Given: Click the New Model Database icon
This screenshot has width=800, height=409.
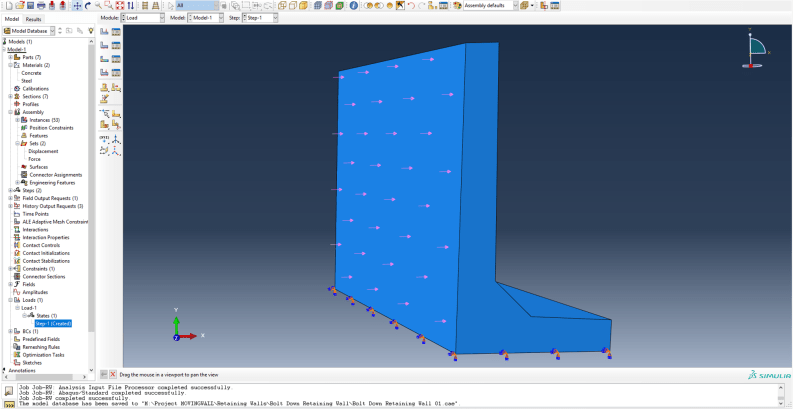Looking at the screenshot, I should tap(9, 6).
